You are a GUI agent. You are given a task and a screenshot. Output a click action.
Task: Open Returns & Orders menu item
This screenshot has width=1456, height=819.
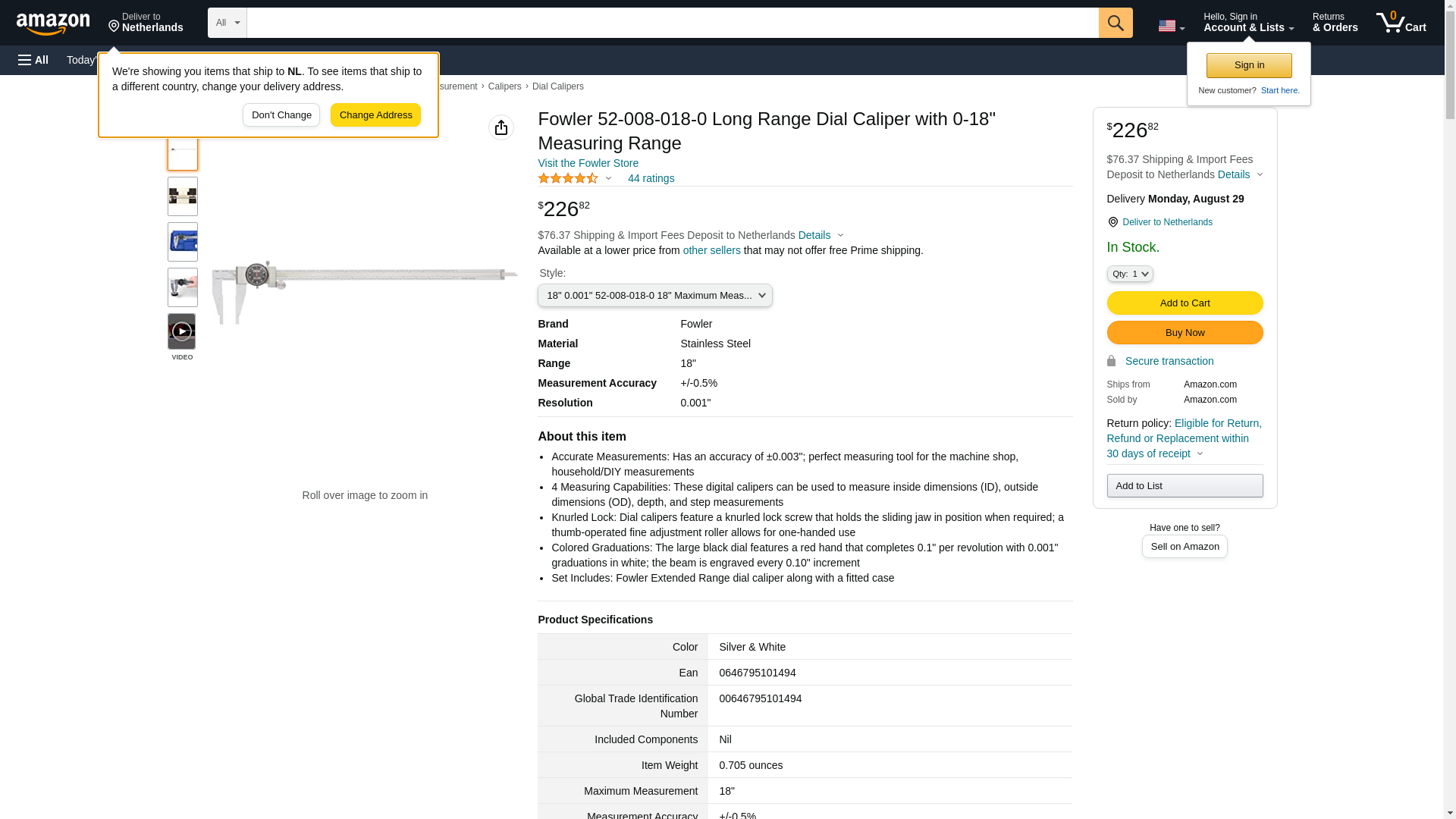pos(1335,23)
